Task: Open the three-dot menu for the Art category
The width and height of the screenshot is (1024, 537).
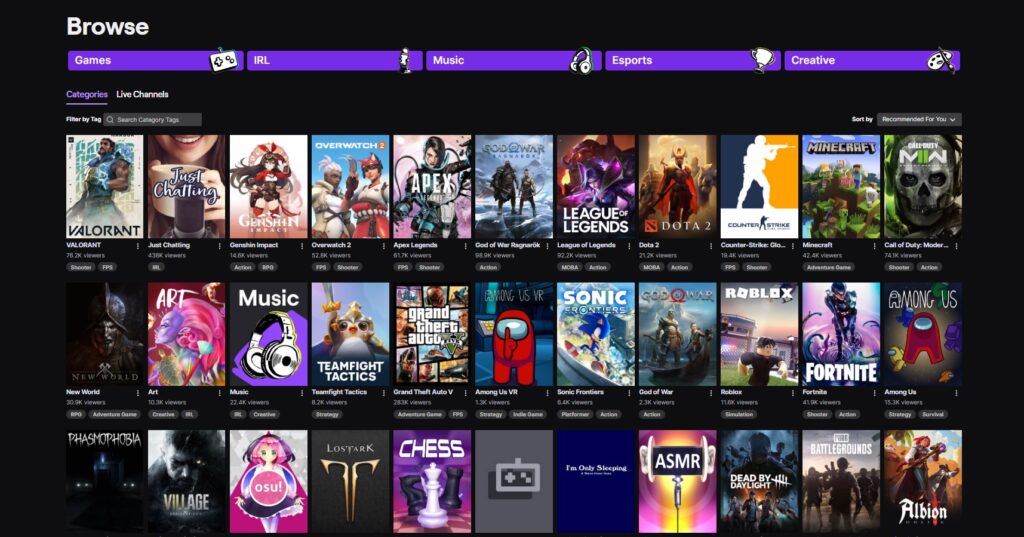Action: (x=219, y=393)
